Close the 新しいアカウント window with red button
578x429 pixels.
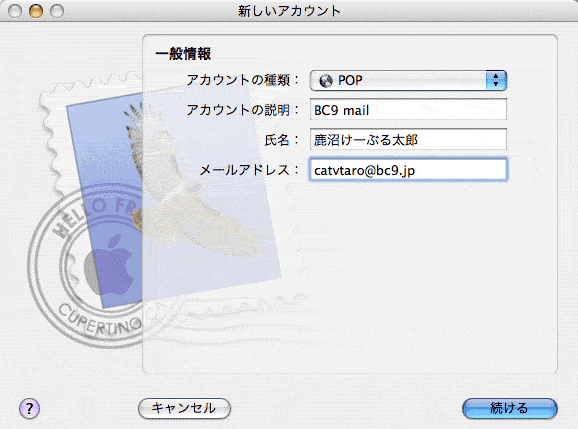pos(15,11)
